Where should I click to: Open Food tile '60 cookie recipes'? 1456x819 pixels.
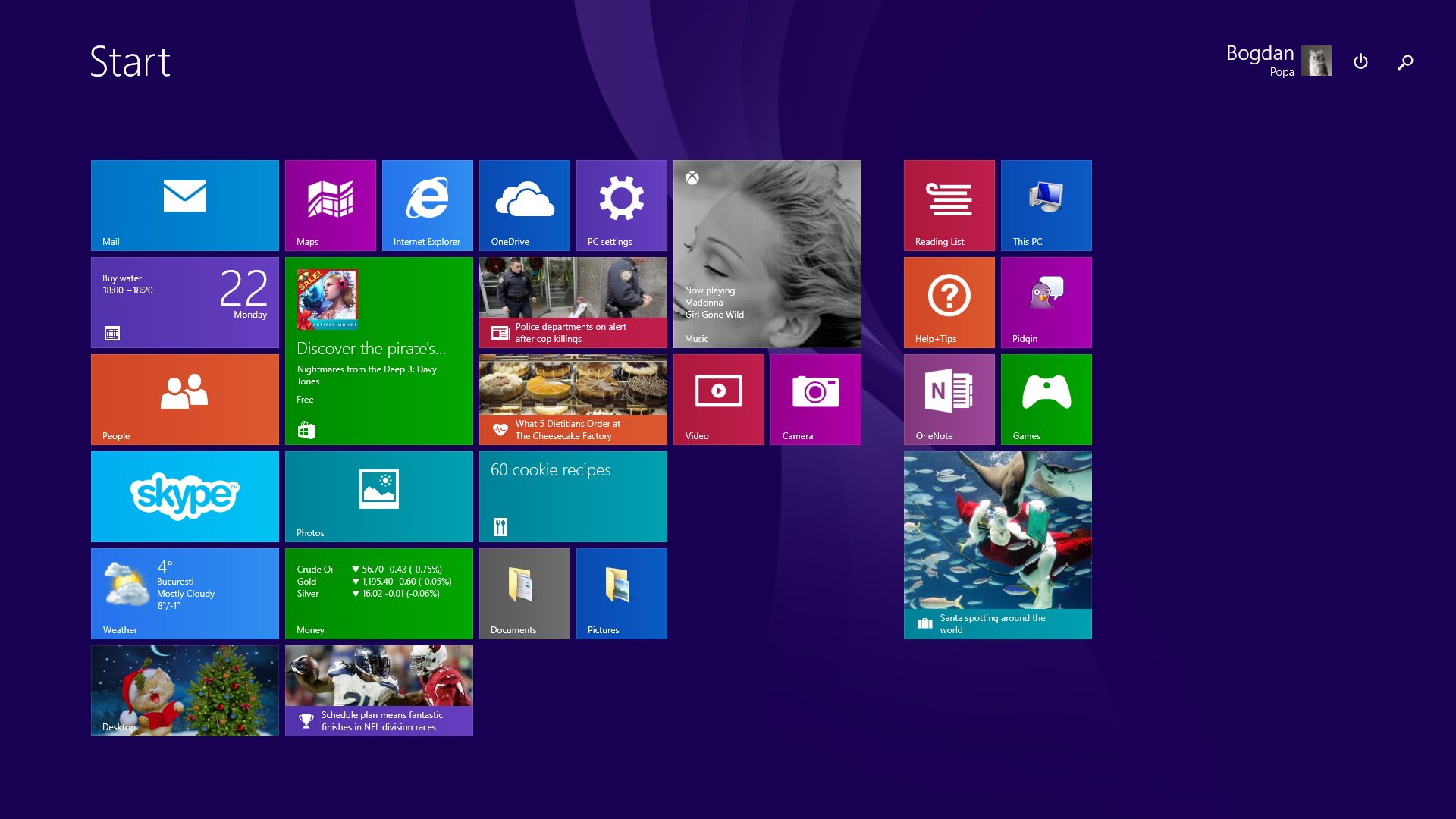click(573, 497)
